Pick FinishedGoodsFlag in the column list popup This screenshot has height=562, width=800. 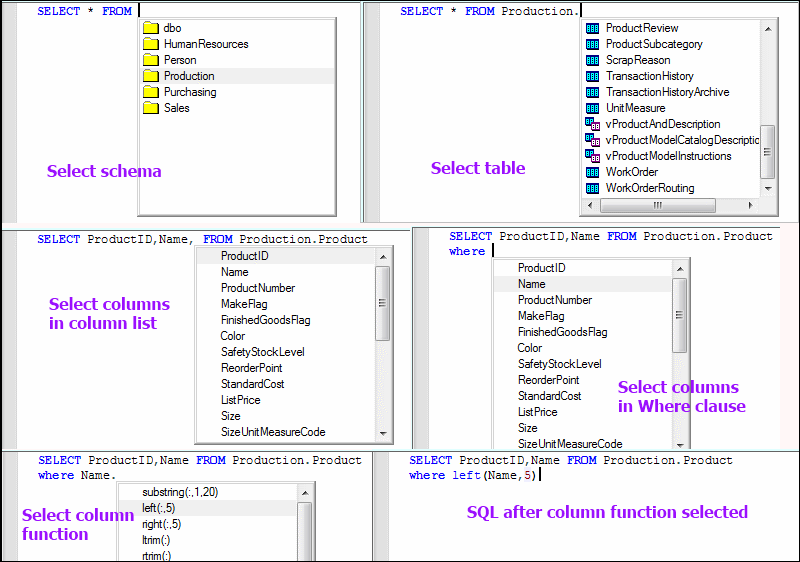[x=265, y=320]
